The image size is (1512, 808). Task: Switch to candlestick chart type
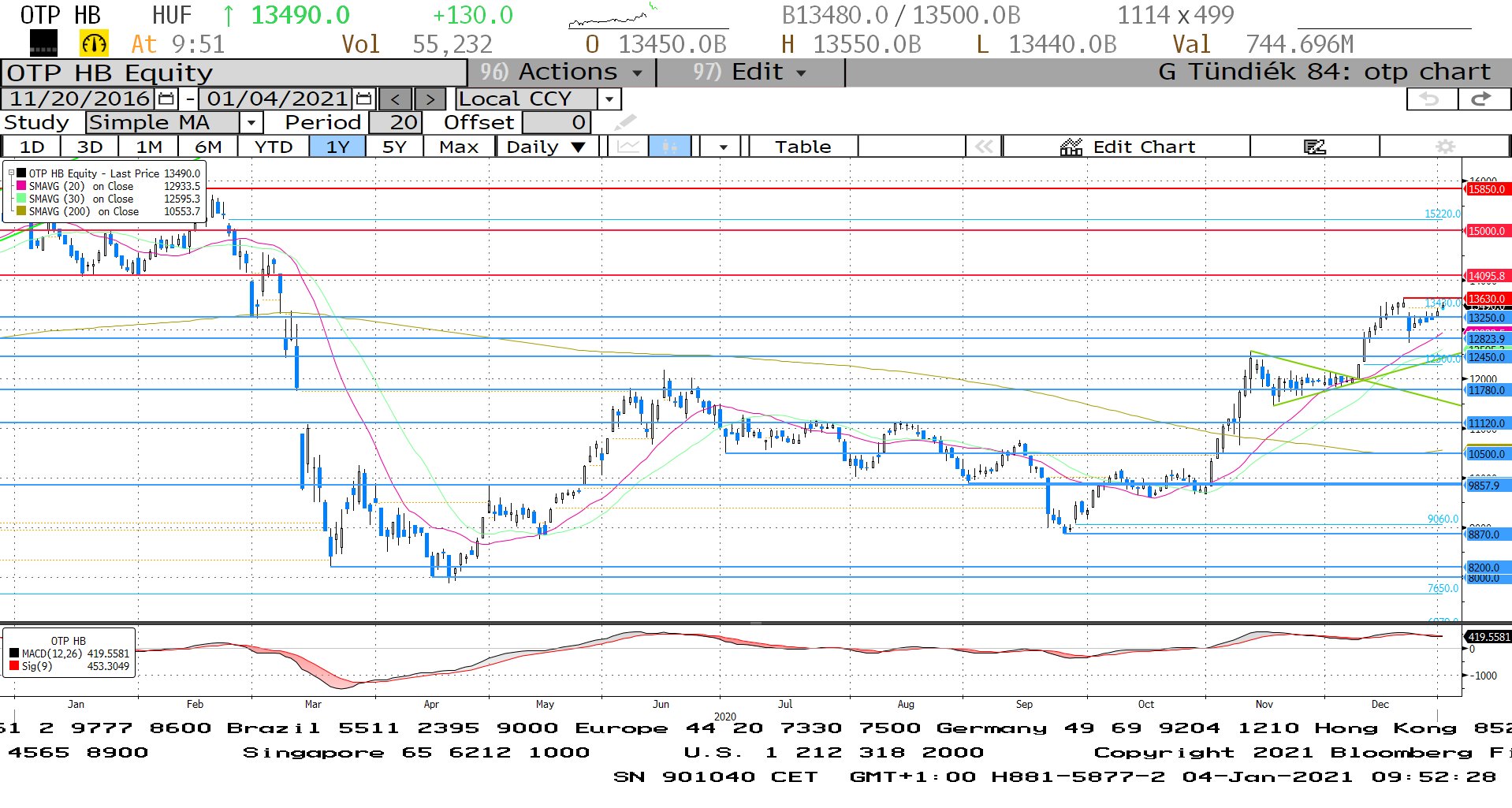pos(670,147)
